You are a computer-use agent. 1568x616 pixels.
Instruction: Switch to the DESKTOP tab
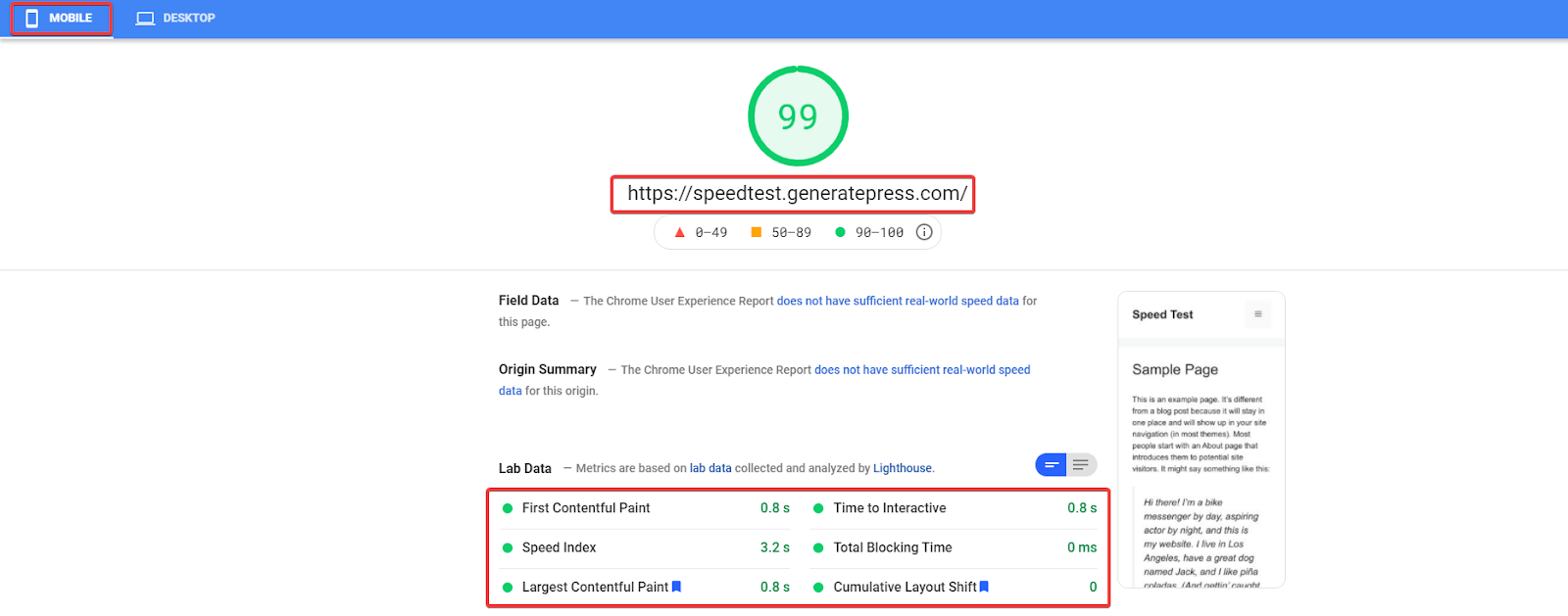(x=175, y=19)
